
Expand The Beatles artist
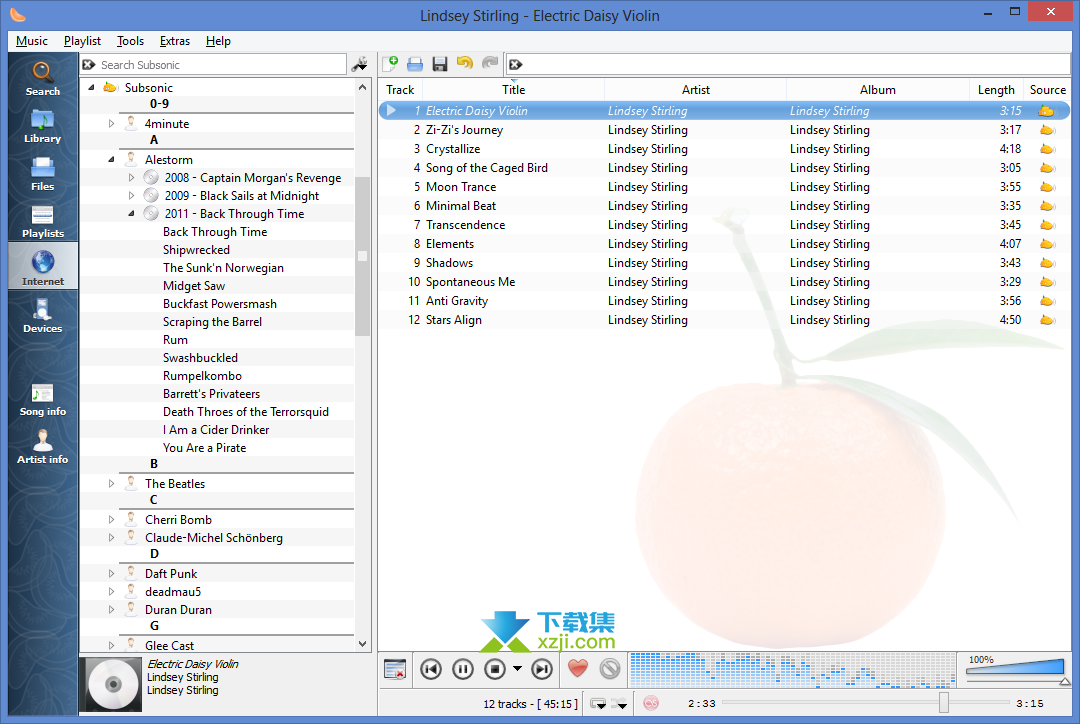point(111,484)
